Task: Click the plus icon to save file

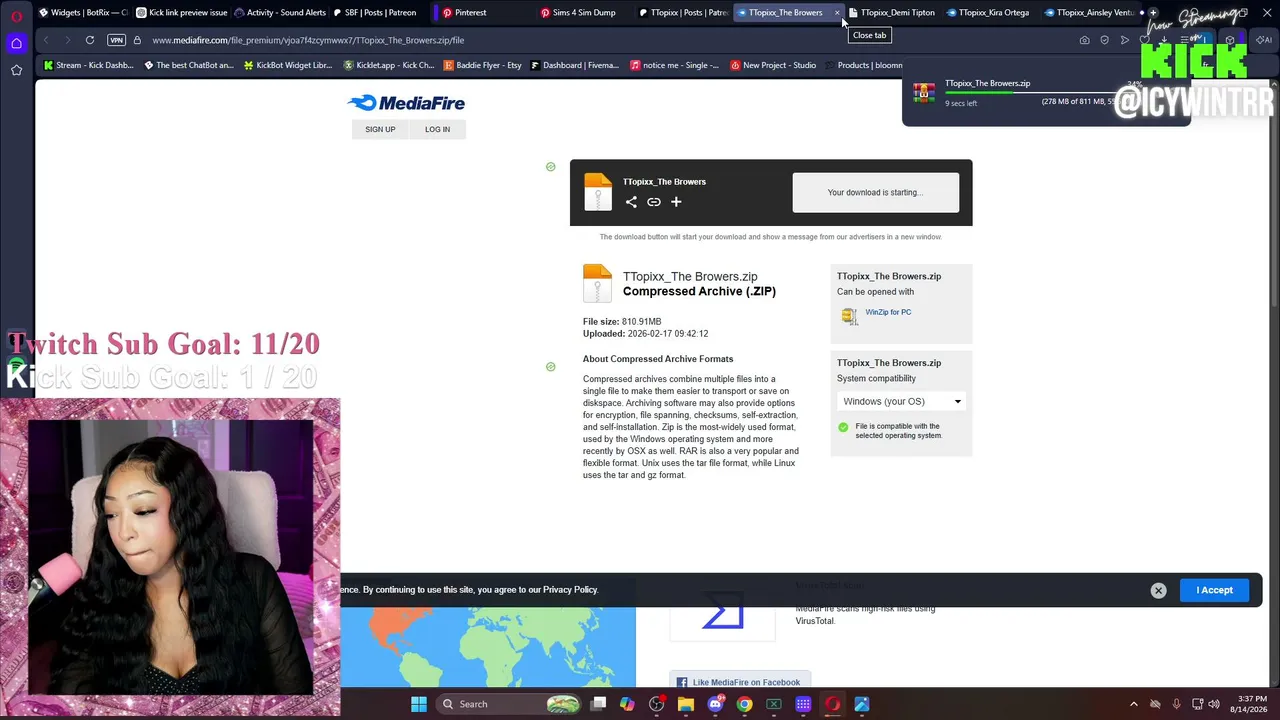Action: pyautogui.click(x=676, y=202)
